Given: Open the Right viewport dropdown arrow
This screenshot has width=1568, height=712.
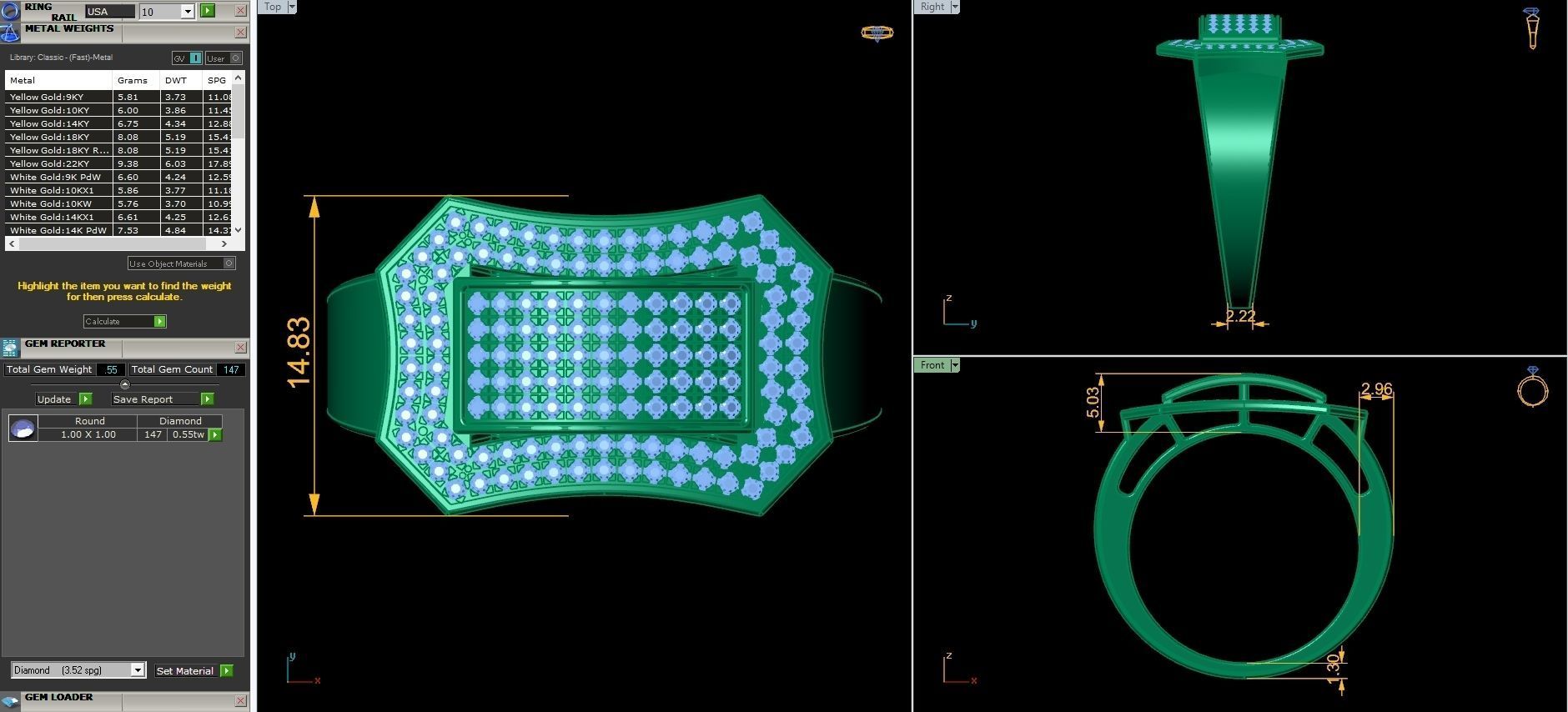Looking at the screenshot, I should coord(955,7).
